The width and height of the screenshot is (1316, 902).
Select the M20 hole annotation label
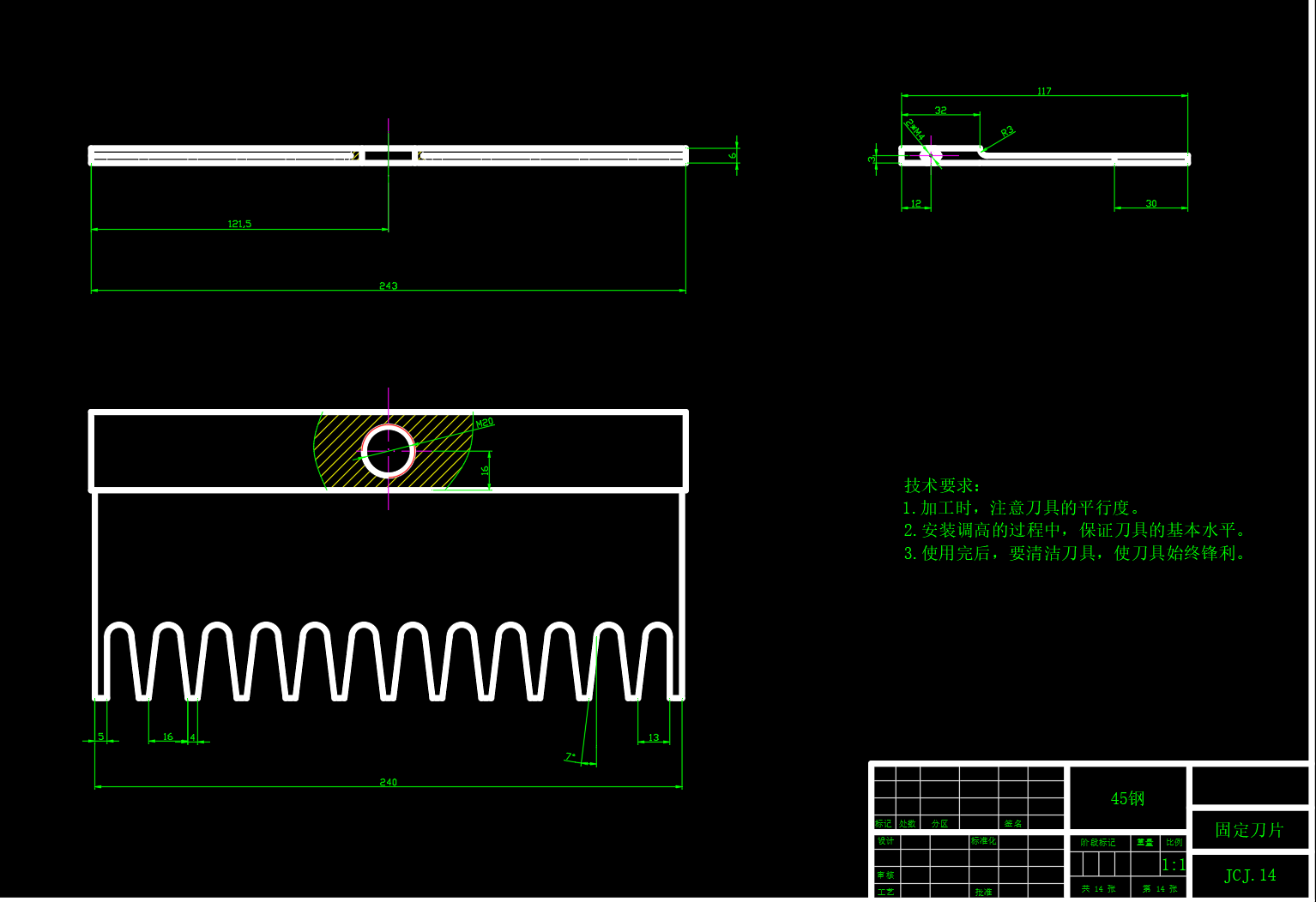[485, 423]
